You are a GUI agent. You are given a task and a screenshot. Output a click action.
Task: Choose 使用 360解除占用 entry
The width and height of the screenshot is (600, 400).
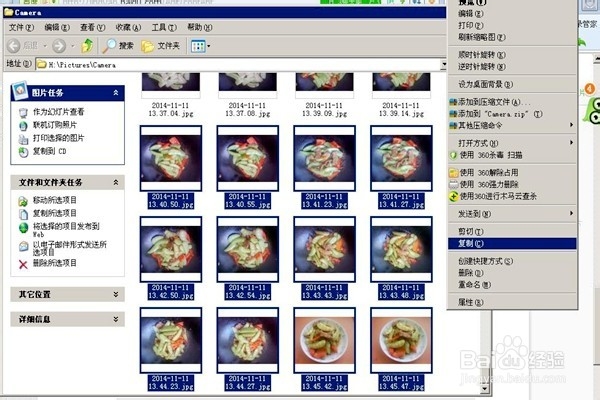click(512, 173)
